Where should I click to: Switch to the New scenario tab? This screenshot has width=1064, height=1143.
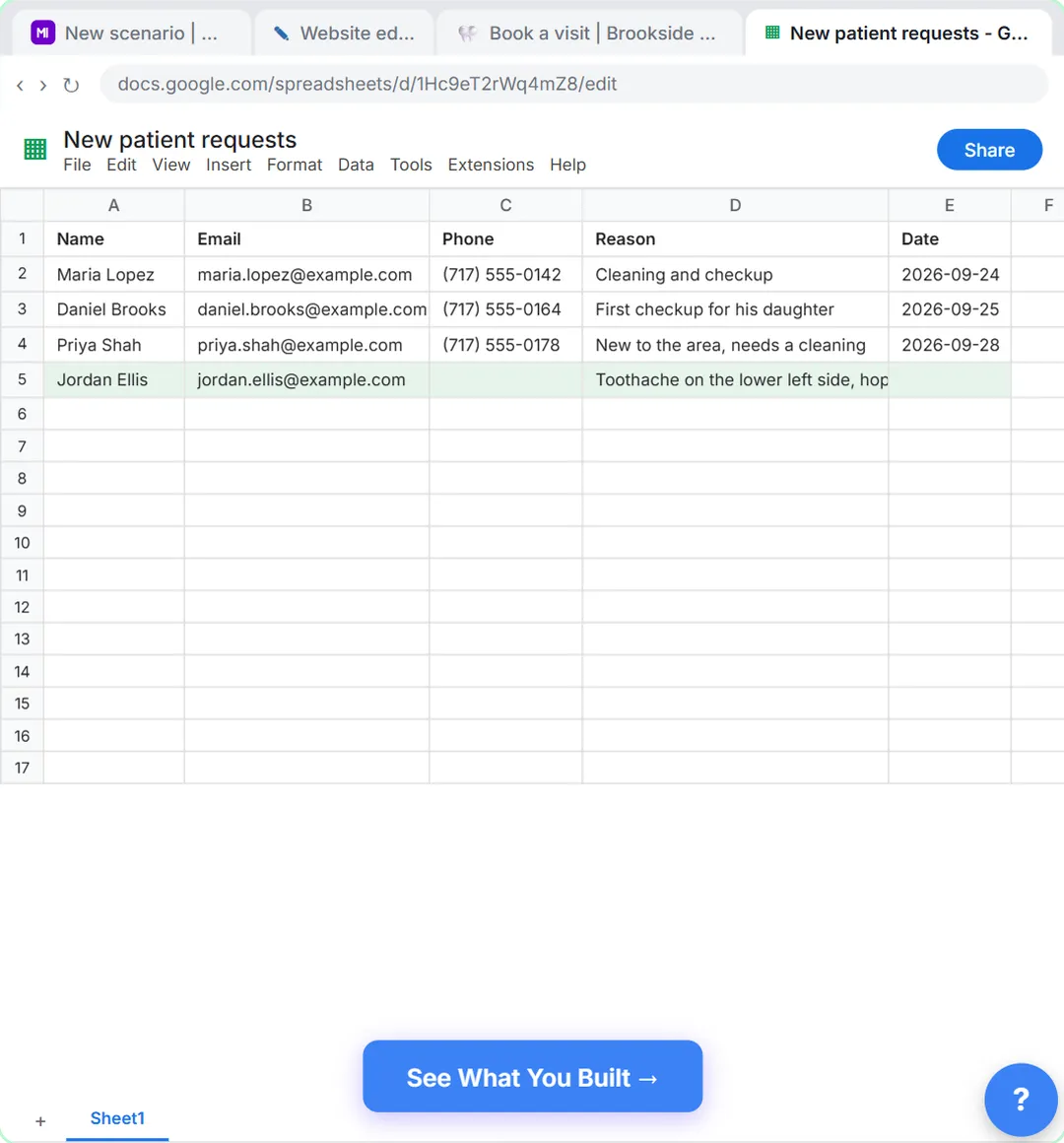132,34
